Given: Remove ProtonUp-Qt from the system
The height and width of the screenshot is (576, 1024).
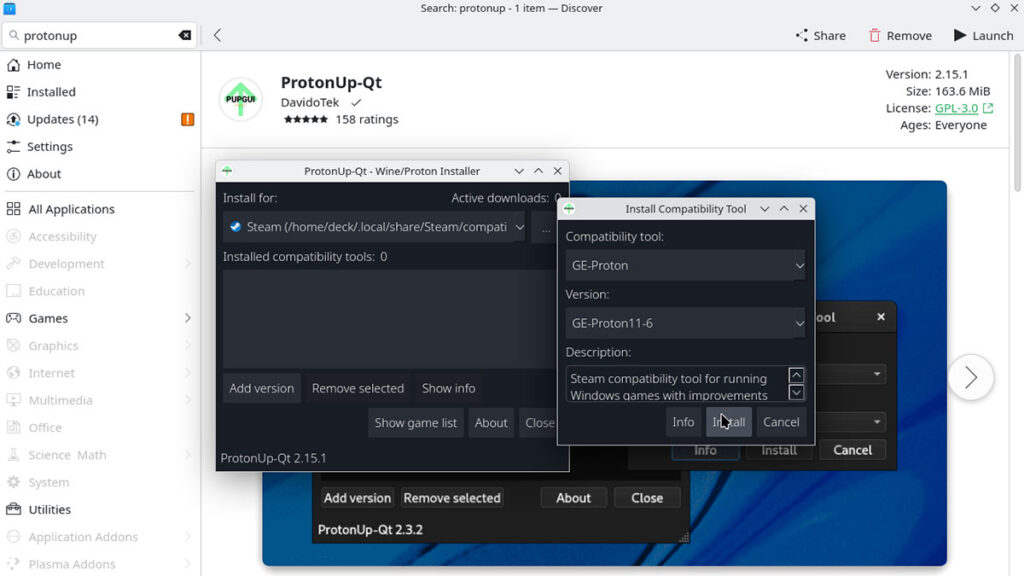Looking at the screenshot, I should [x=900, y=35].
